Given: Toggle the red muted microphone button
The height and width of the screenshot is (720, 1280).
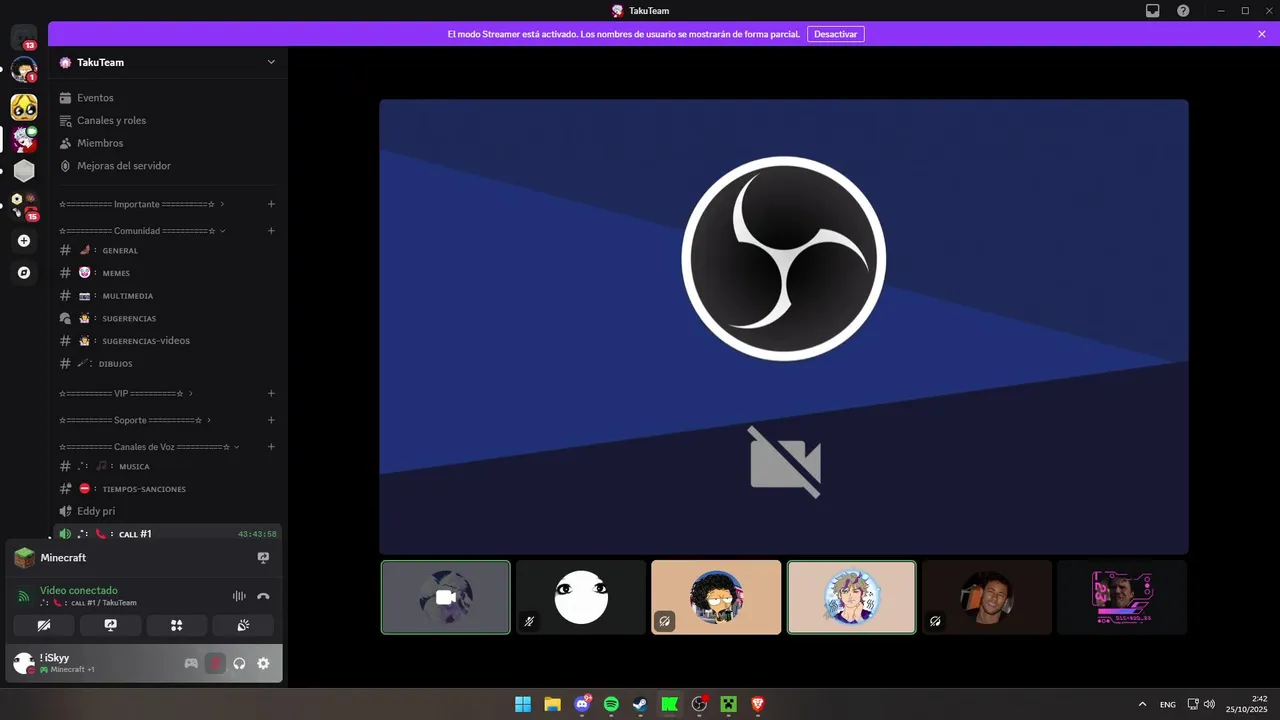Looking at the screenshot, I should coord(215,663).
